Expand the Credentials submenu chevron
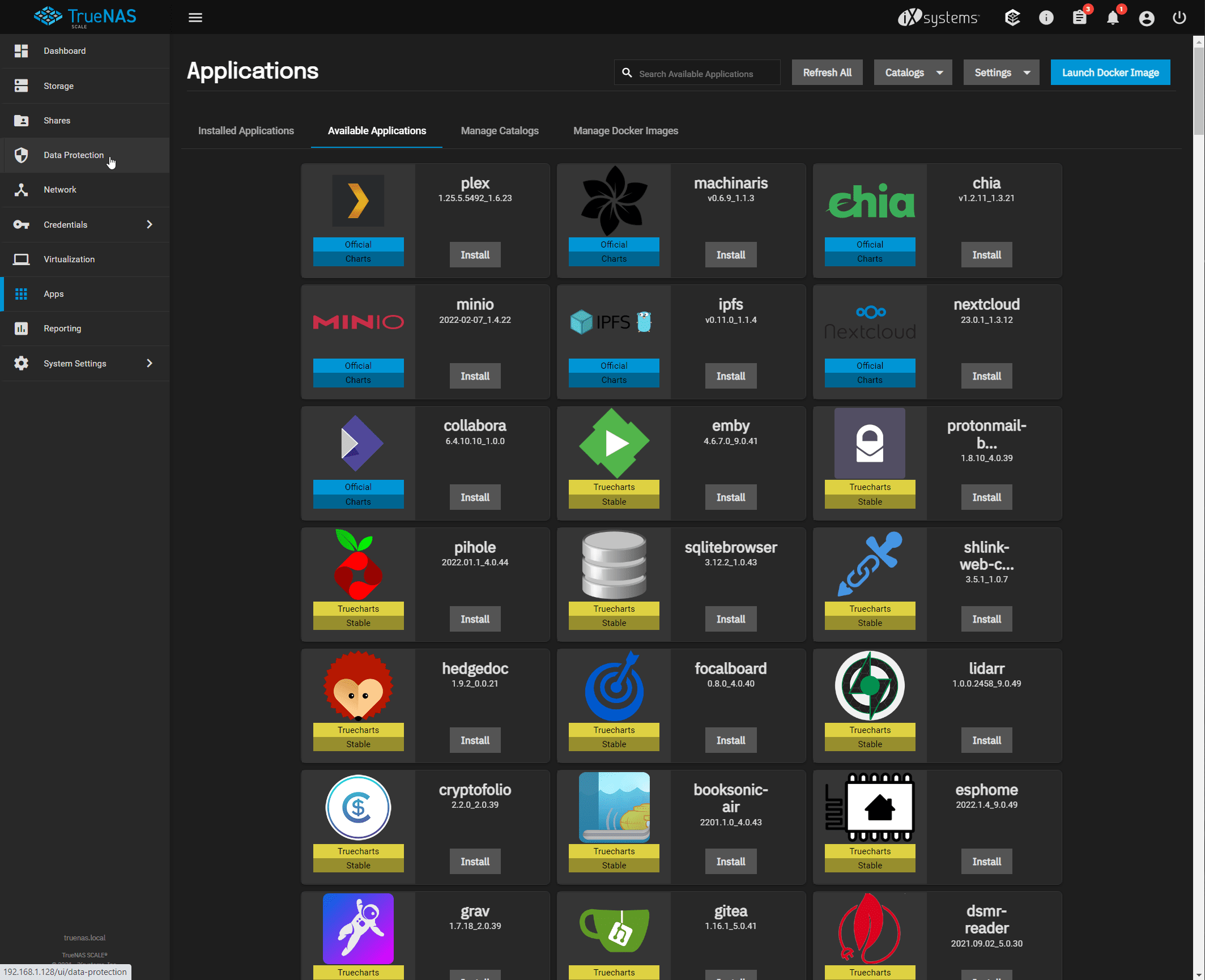The height and width of the screenshot is (980, 1205). click(x=150, y=225)
